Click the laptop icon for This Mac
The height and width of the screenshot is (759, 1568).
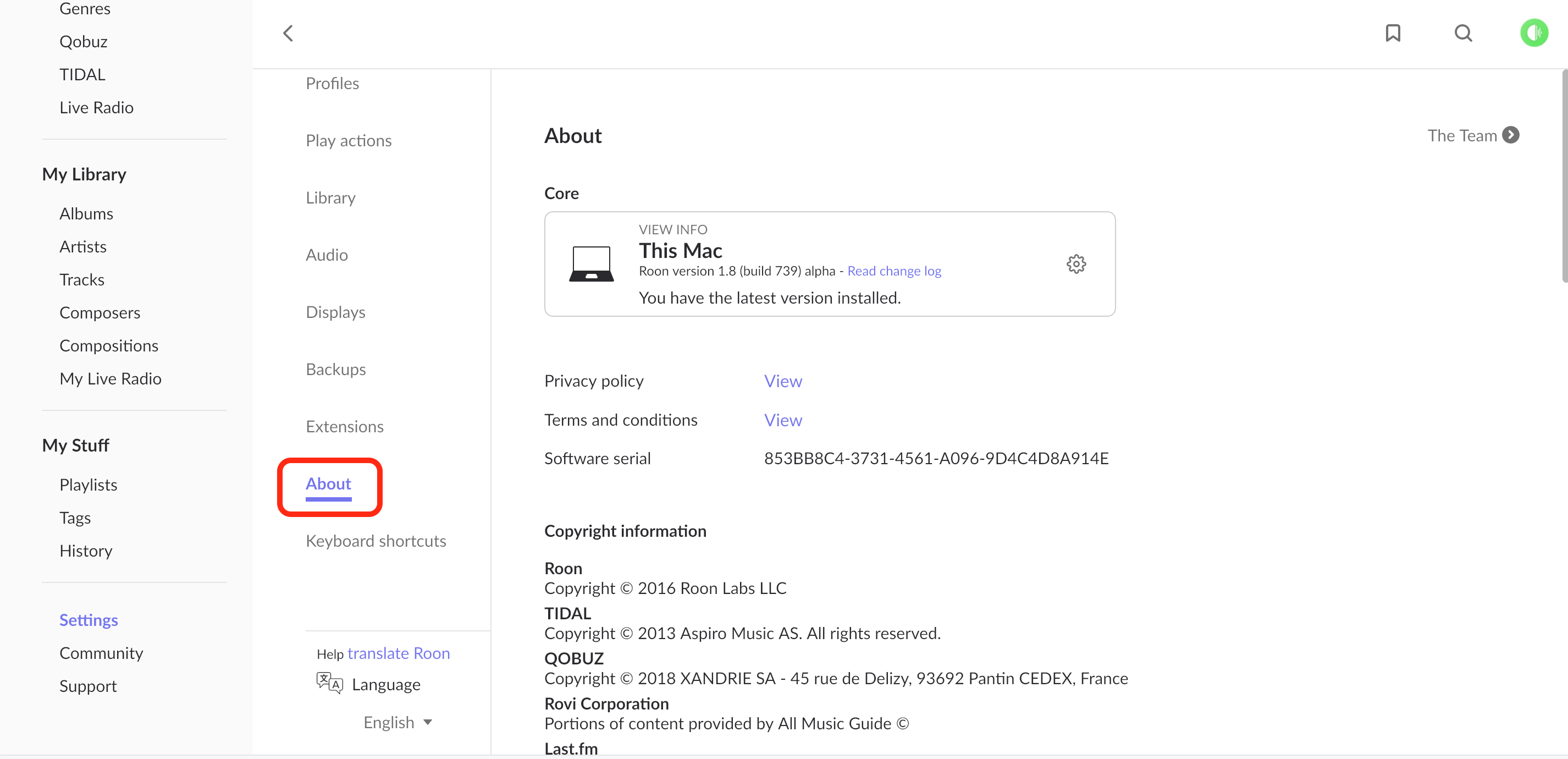[591, 264]
